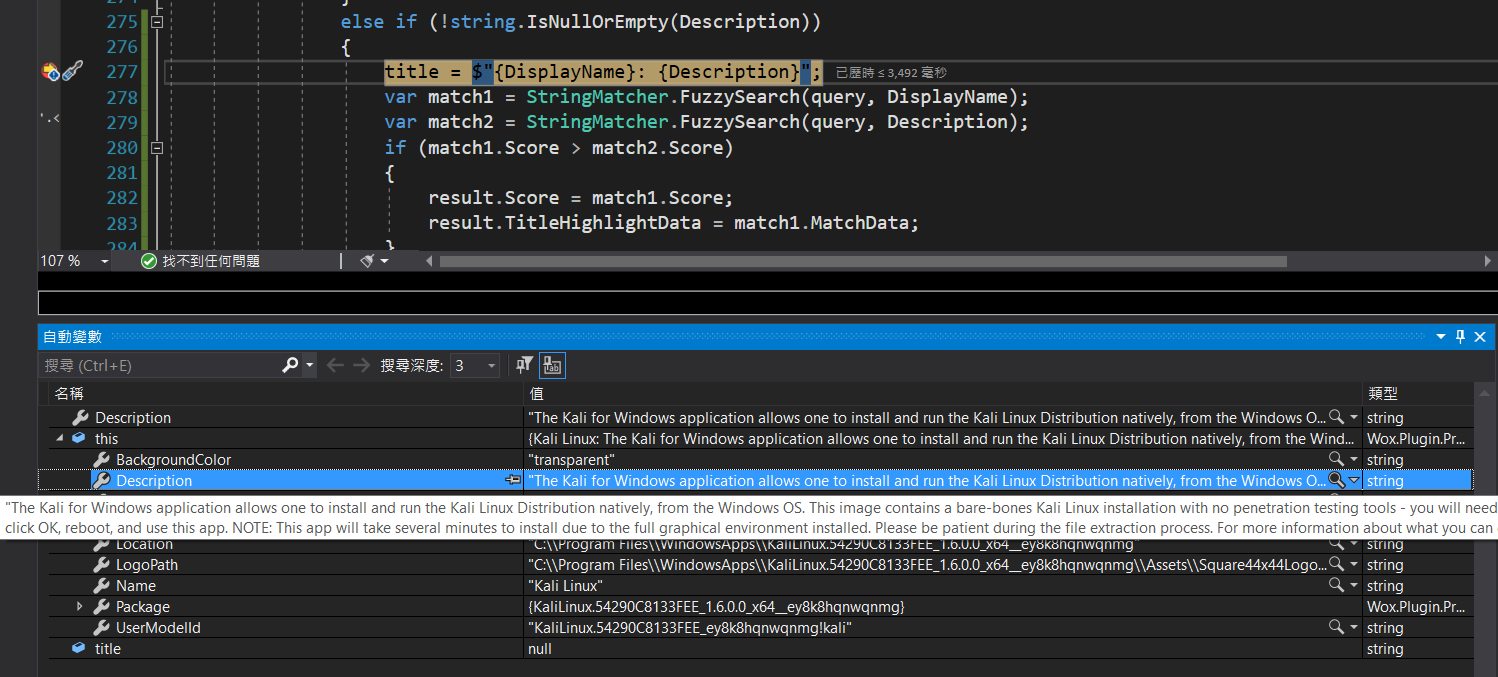Click the 找不到任何問題 status text
This screenshot has width=1498, height=677.
click(211, 261)
